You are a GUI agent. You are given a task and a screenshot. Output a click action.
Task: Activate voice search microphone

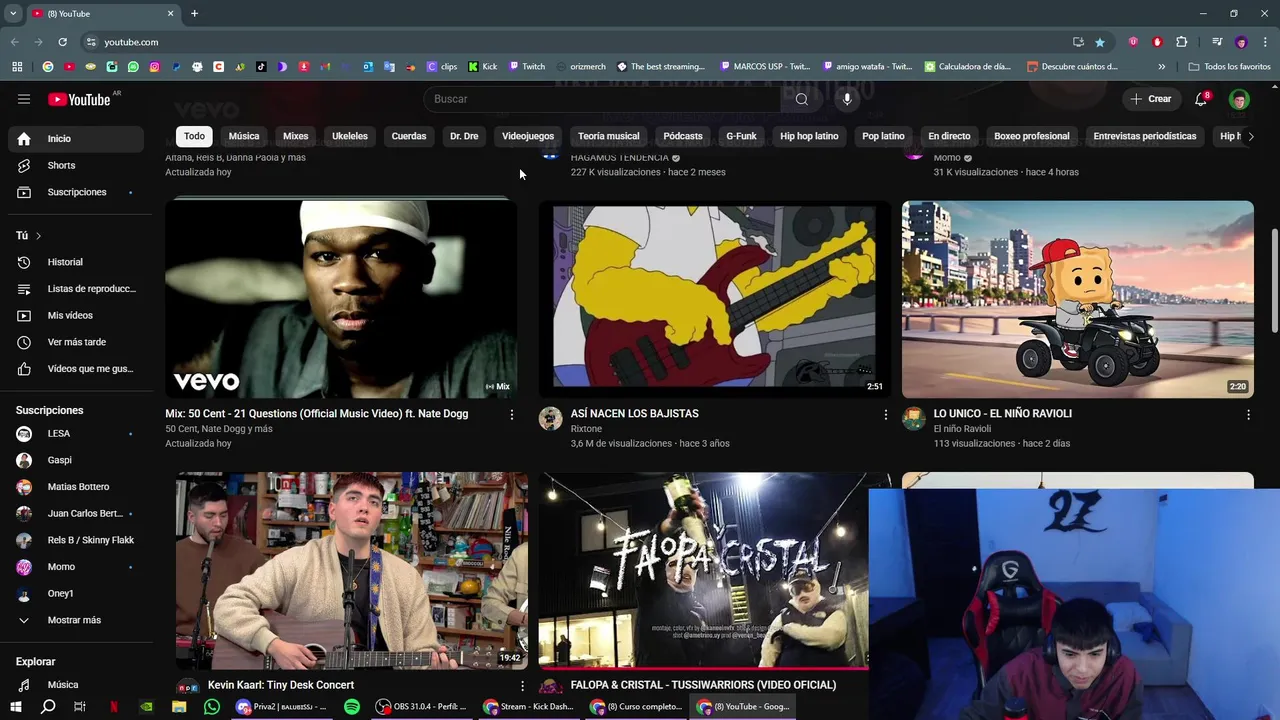pos(847,99)
